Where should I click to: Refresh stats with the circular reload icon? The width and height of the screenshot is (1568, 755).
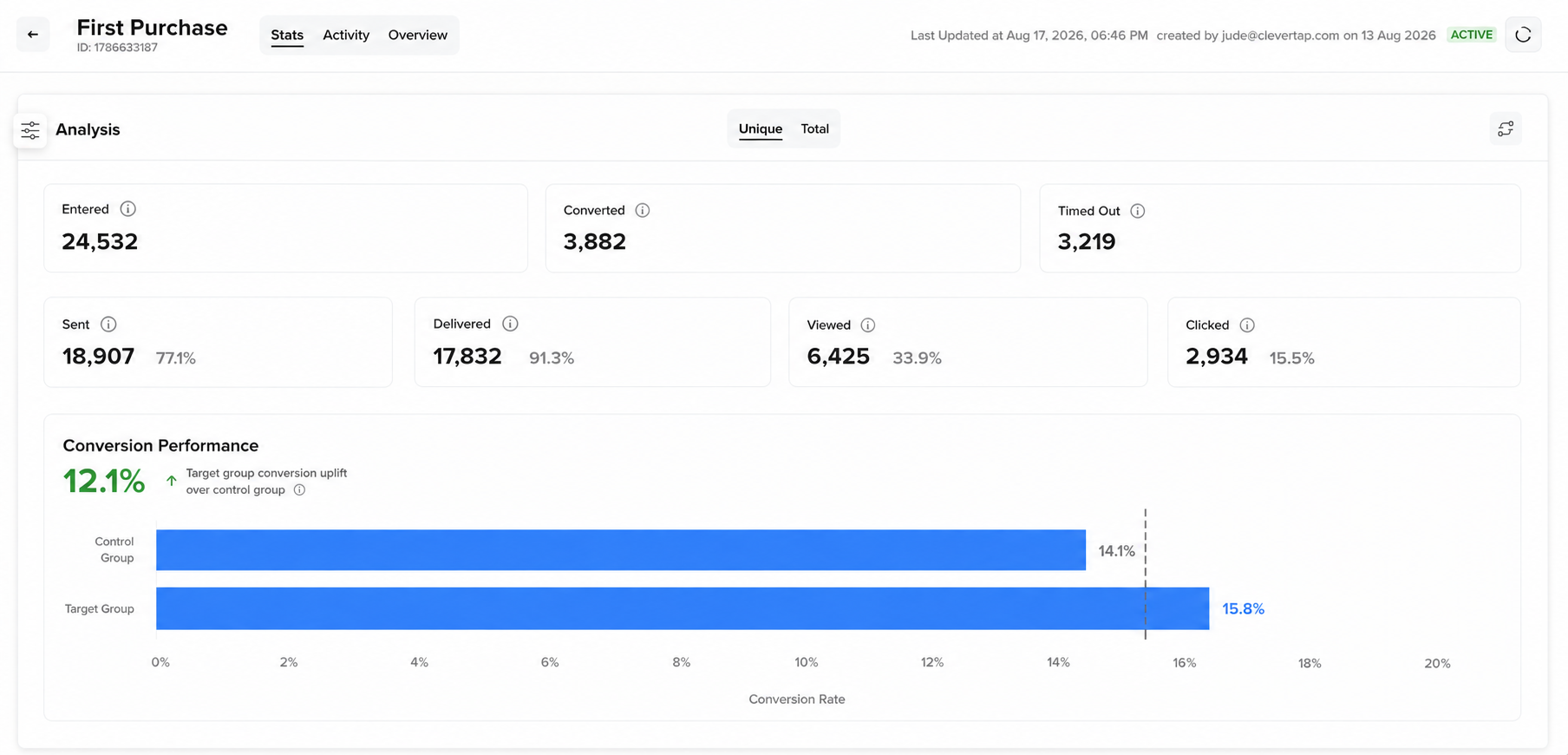click(1523, 35)
